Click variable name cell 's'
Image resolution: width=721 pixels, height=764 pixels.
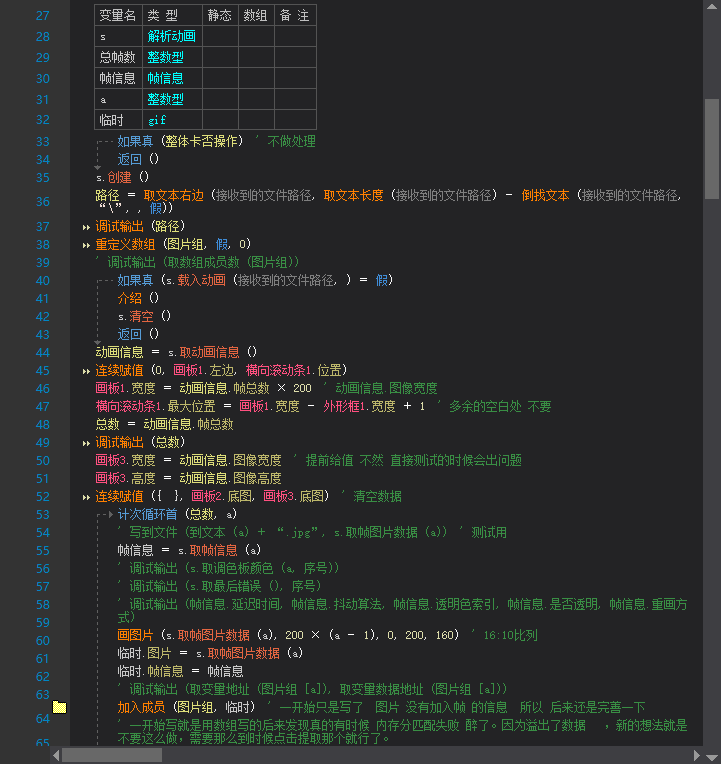(118, 37)
